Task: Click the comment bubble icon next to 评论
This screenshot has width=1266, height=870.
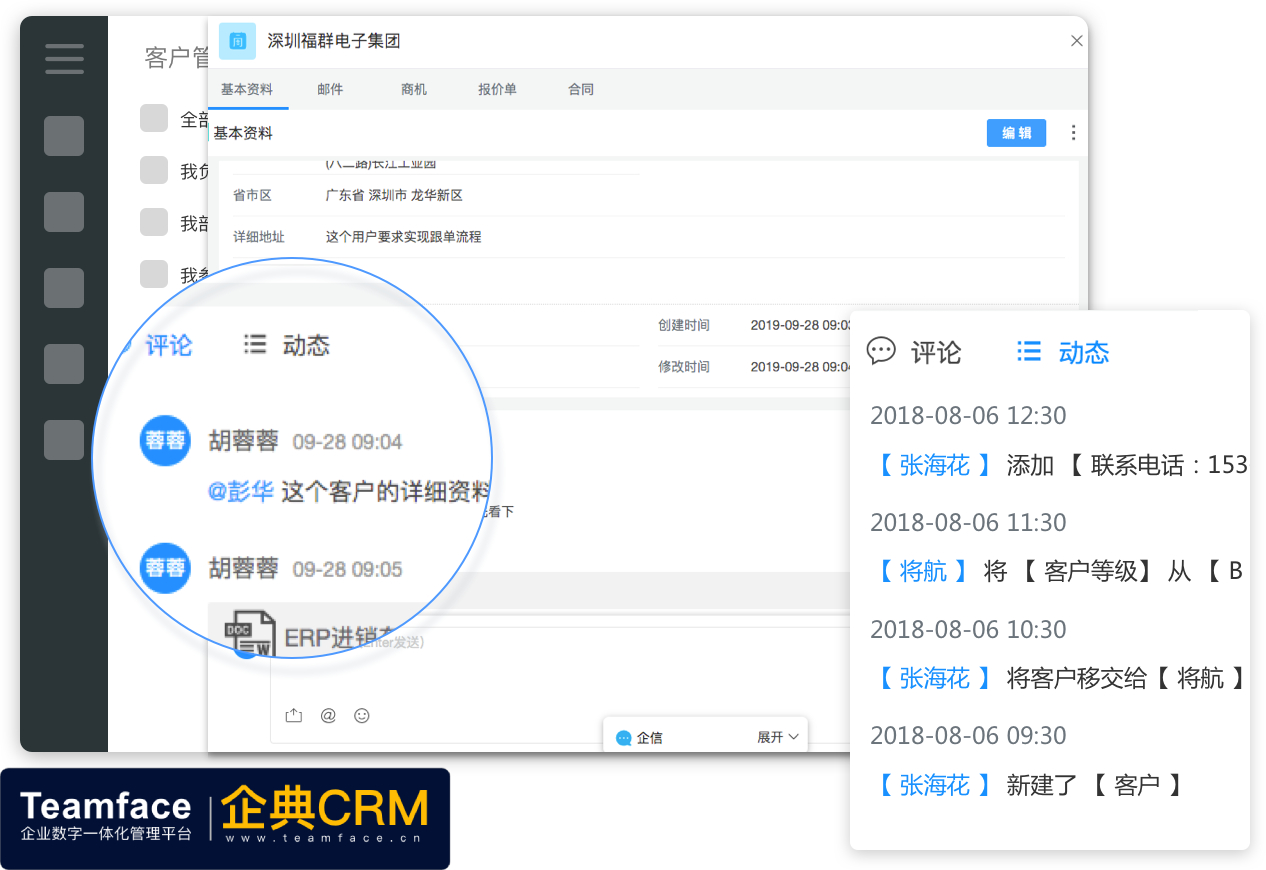Action: coord(881,351)
